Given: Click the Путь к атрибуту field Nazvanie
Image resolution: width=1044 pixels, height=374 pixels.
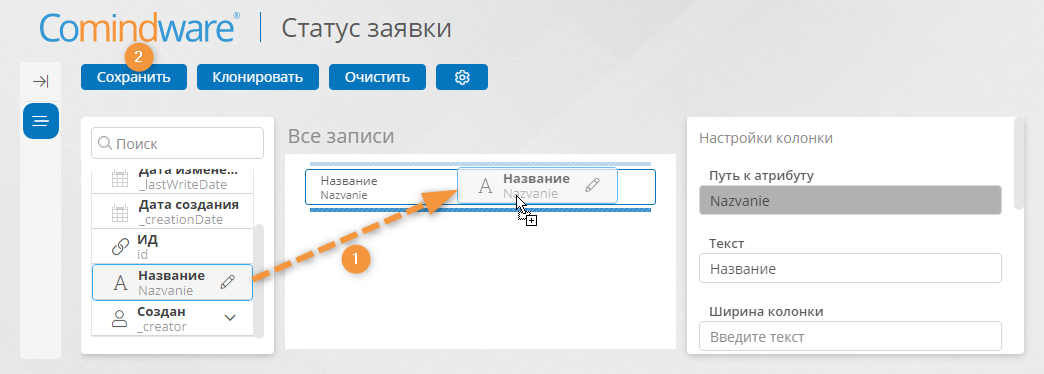Looking at the screenshot, I should click(850, 200).
